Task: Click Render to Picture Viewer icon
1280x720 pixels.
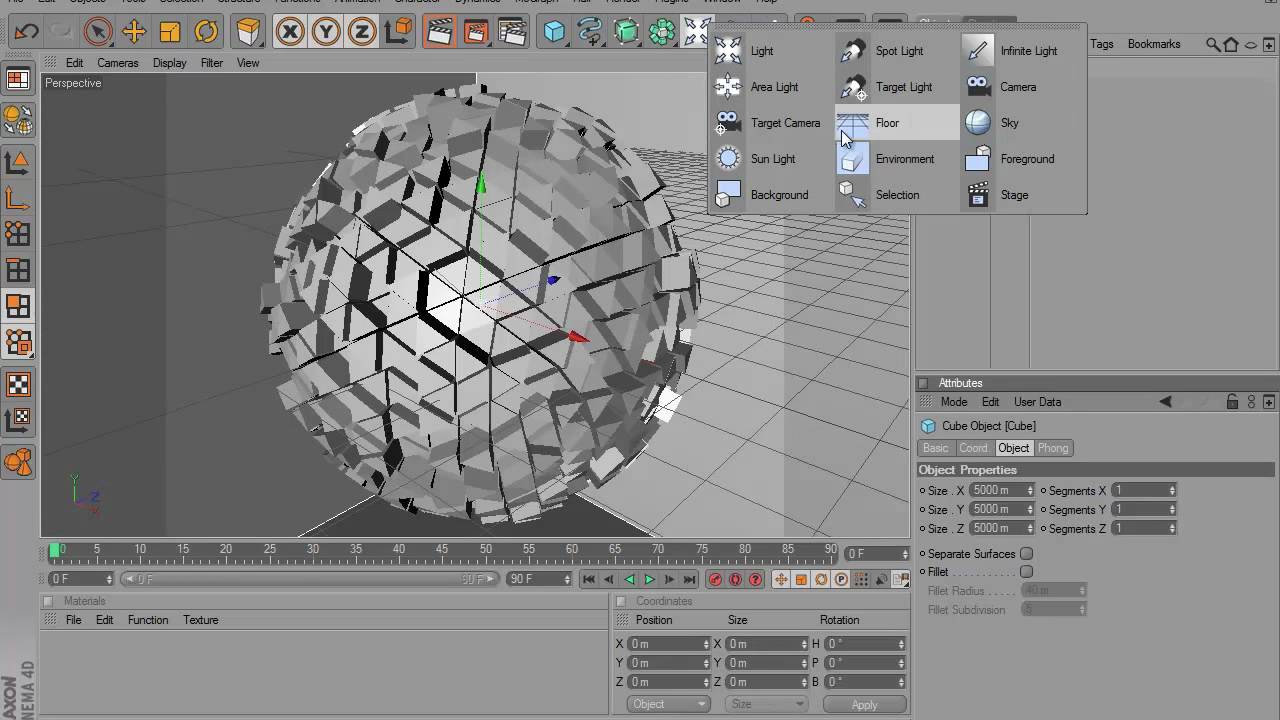Action: (x=475, y=32)
